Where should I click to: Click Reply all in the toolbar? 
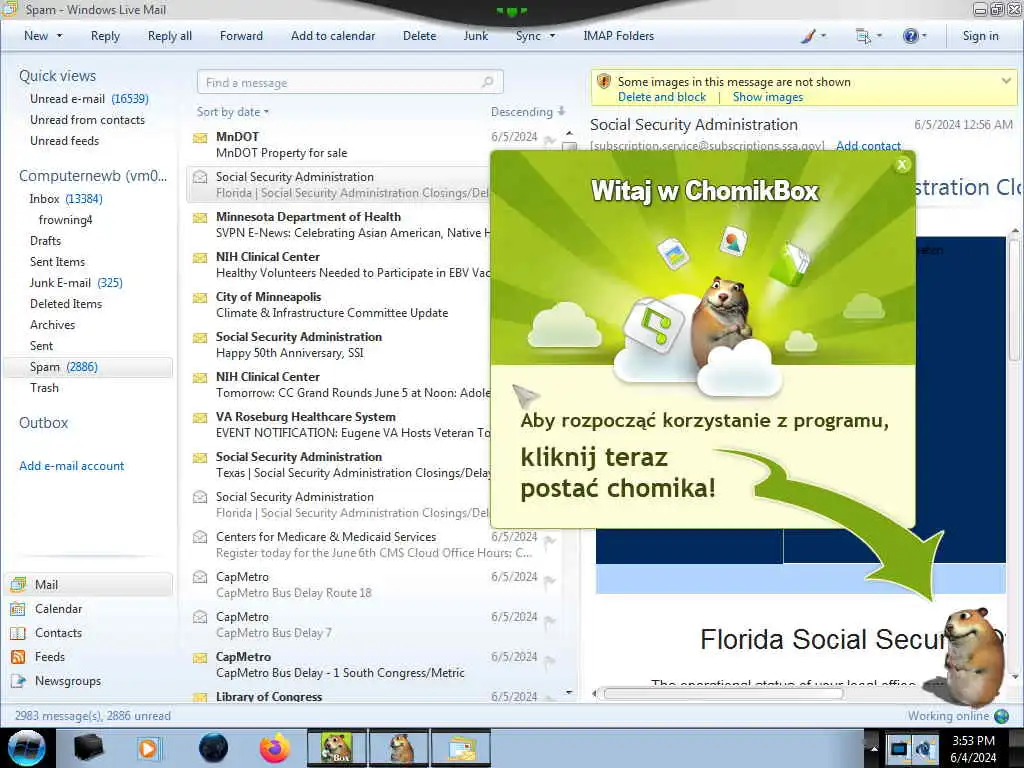pos(170,36)
